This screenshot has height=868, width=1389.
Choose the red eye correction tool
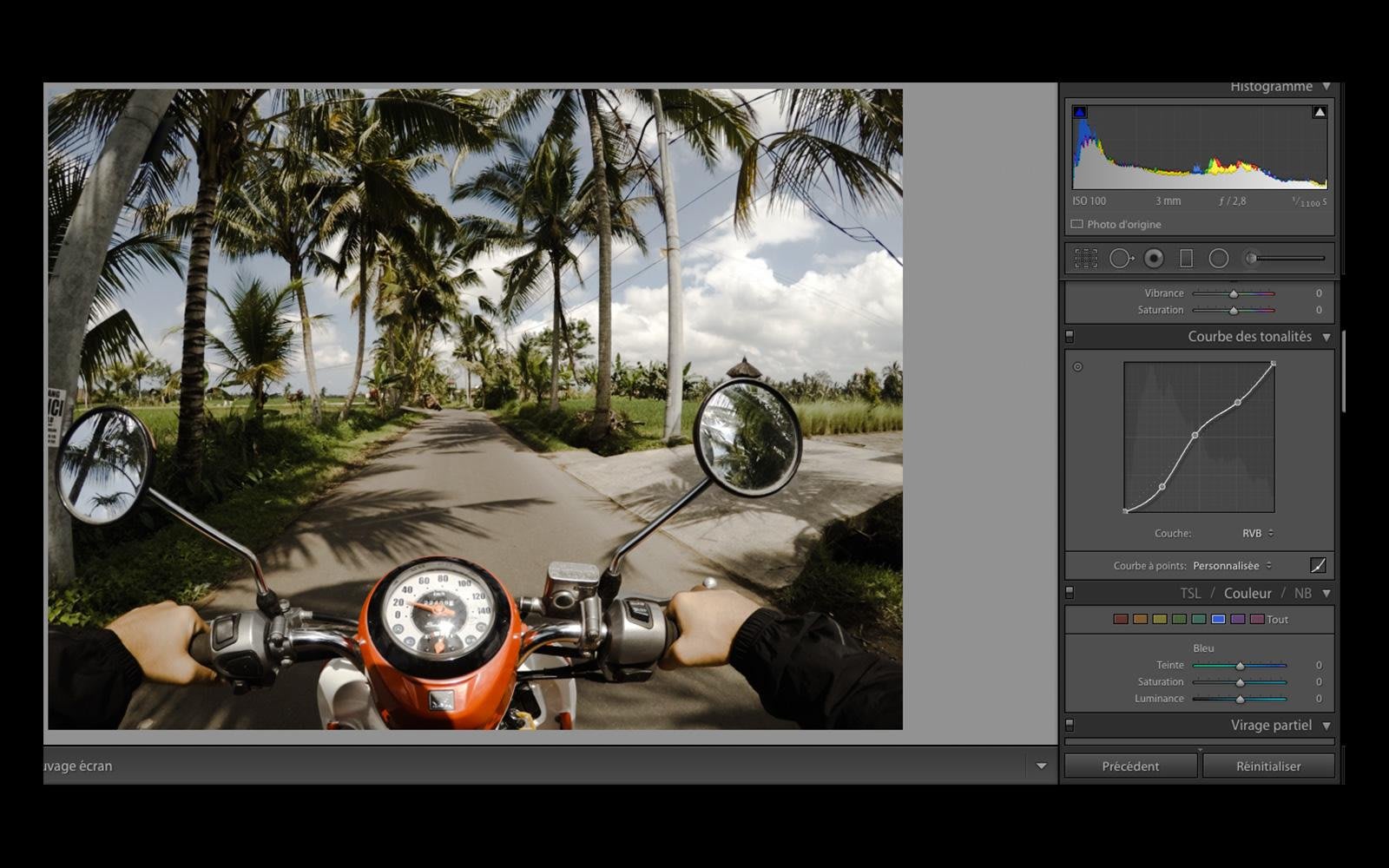pyautogui.click(x=1154, y=259)
